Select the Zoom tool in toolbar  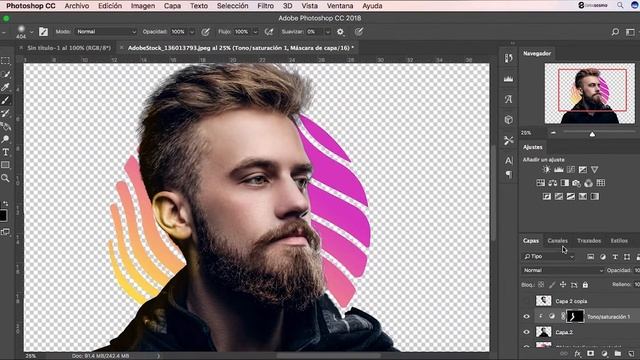(x=6, y=178)
